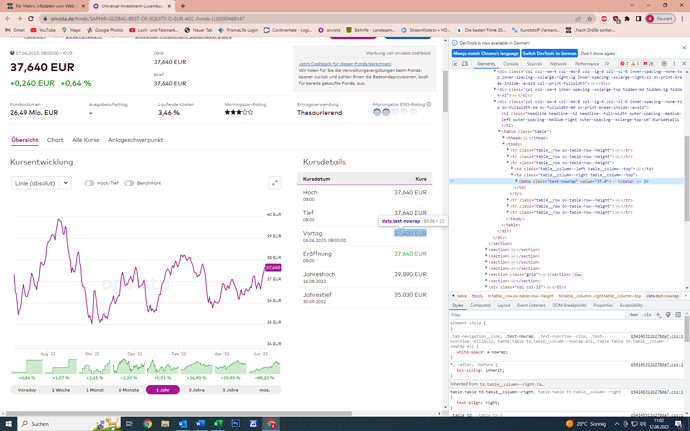690x431 pixels.
Task: Dismiss the DevTools language notification bar
Action: (684, 48)
